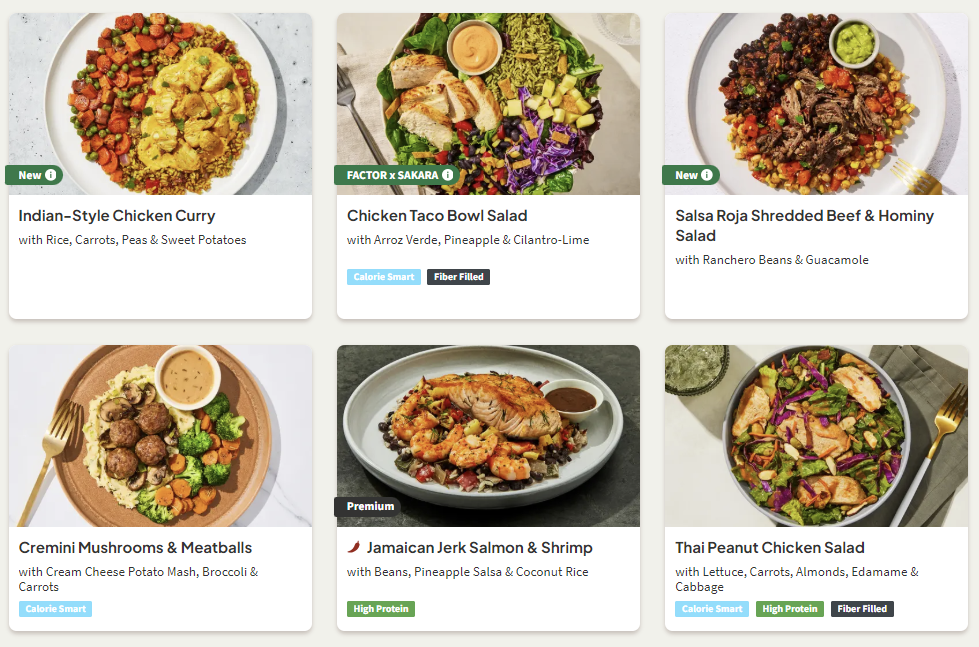This screenshot has width=979, height=647.
Task: Click the Cremini Mushrooms & Meatballs title
Action: [x=135, y=548]
